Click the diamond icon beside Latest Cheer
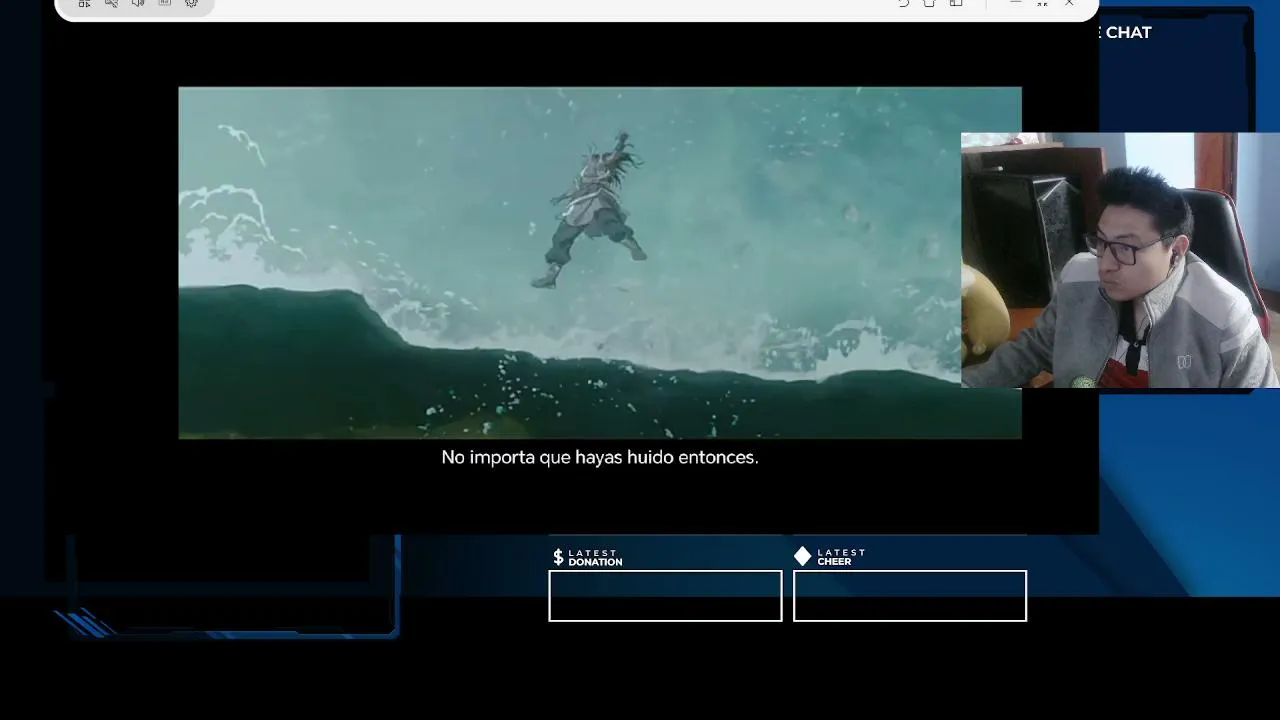This screenshot has width=1280, height=720. click(x=802, y=556)
